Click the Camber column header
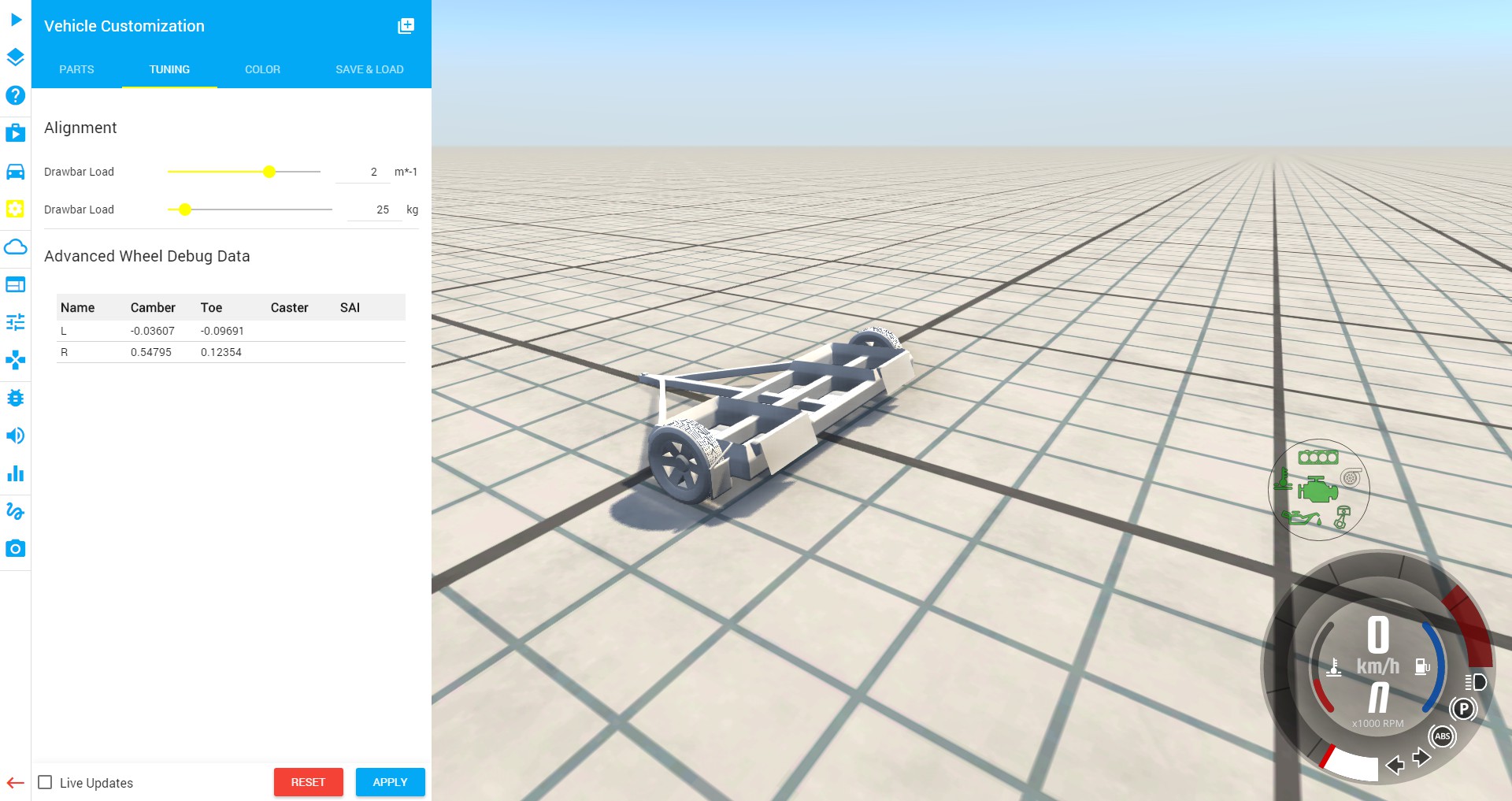Image resolution: width=1512 pixels, height=801 pixels. pyautogui.click(x=153, y=308)
